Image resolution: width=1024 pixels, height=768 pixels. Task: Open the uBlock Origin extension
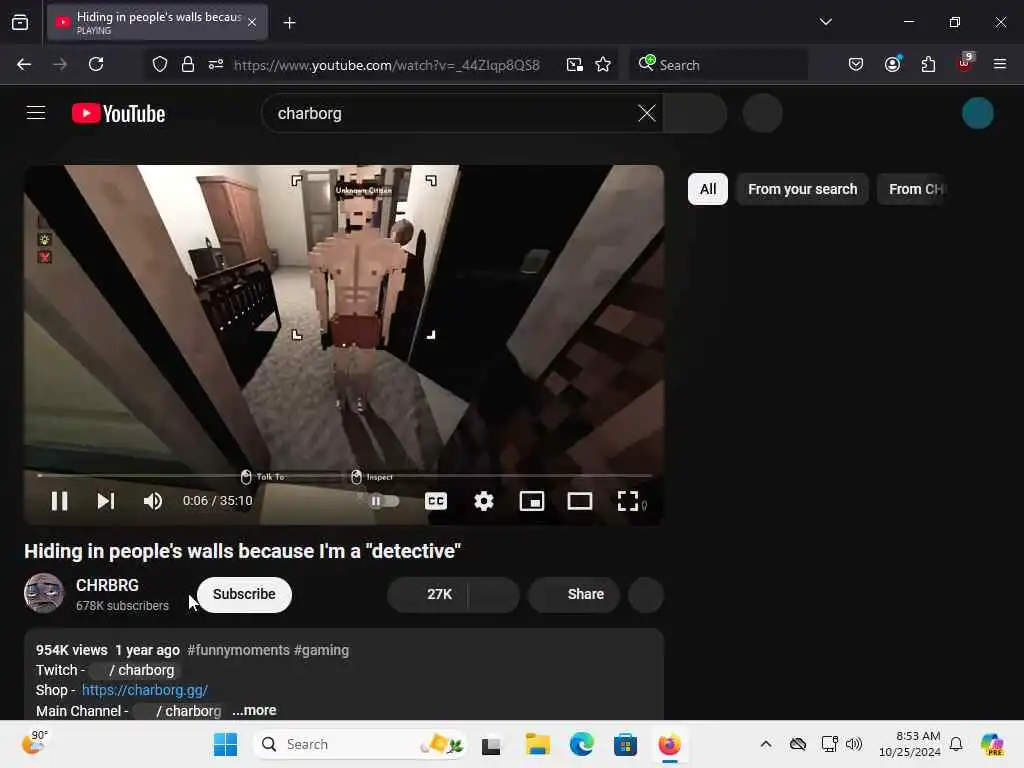point(965,63)
